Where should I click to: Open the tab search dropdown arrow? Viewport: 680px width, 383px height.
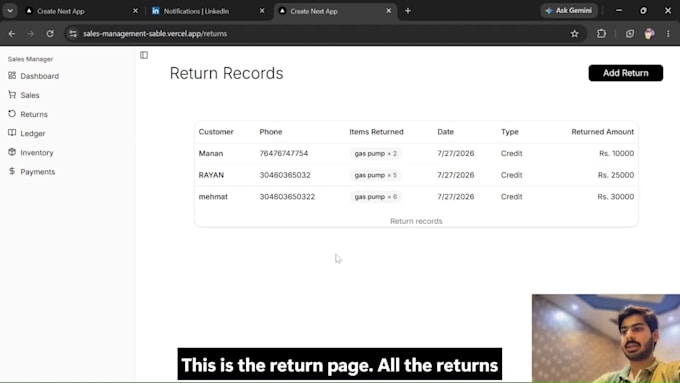(x=10, y=11)
